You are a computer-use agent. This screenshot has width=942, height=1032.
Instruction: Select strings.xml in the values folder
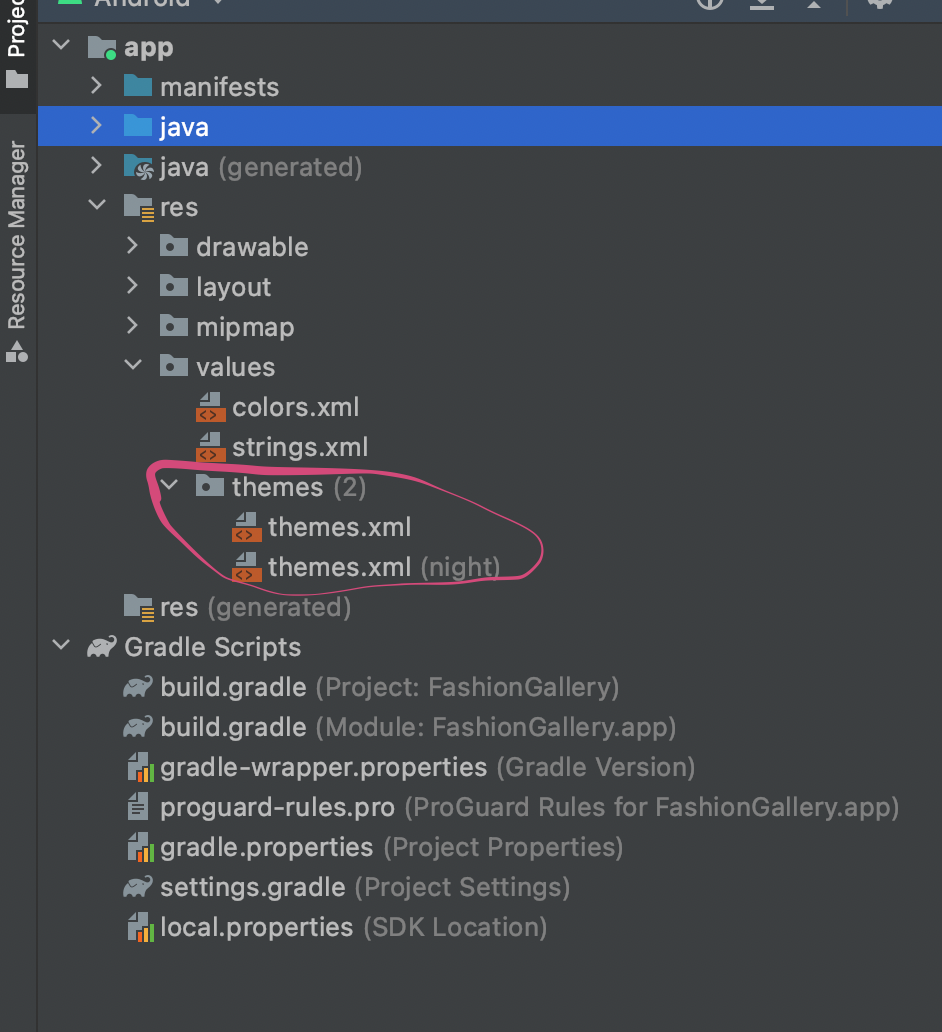click(299, 447)
